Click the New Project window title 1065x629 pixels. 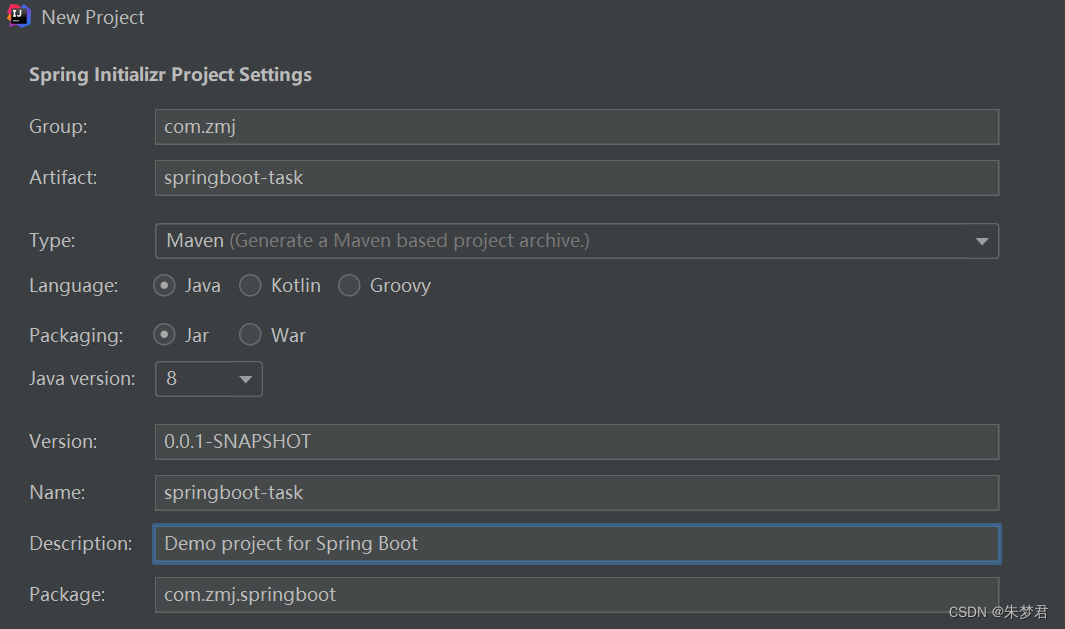[x=93, y=18]
